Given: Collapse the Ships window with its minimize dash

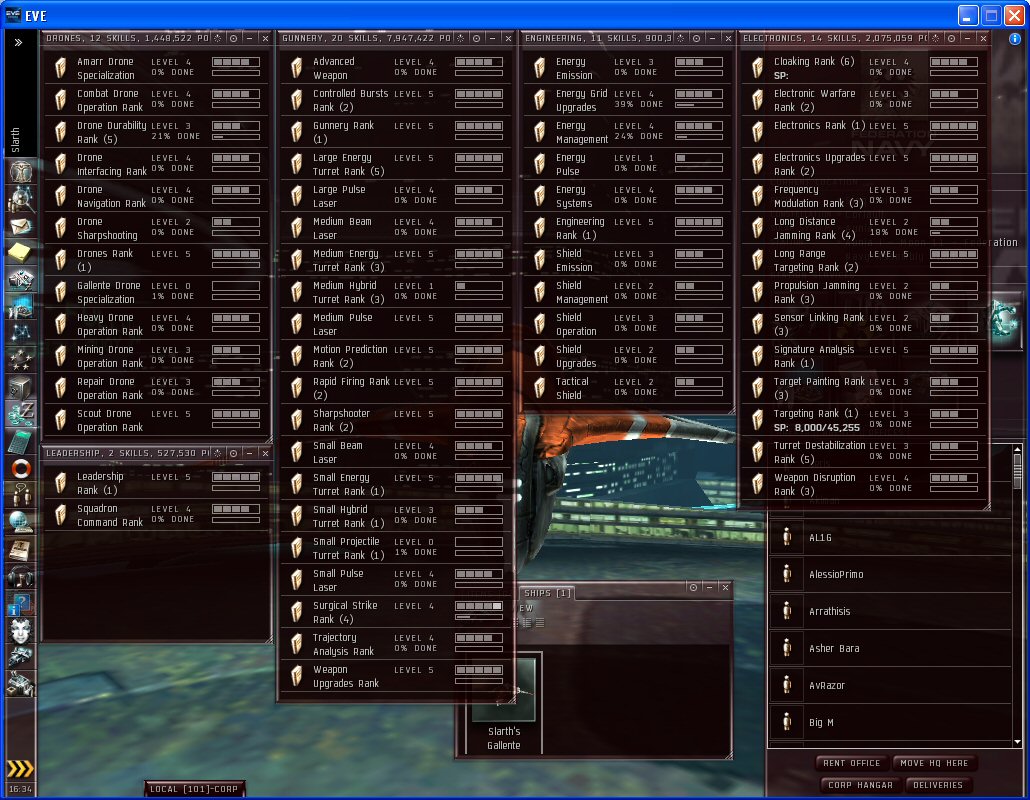Looking at the screenshot, I should point(709,587).
